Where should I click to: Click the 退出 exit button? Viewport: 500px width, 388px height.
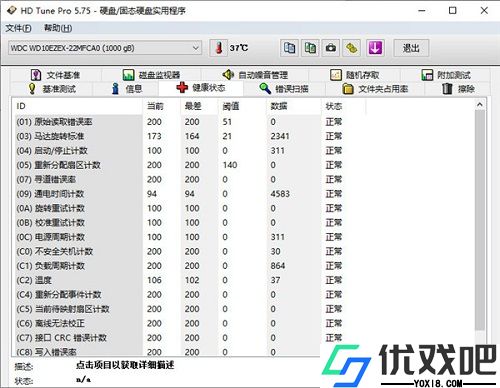click(411, 48)
